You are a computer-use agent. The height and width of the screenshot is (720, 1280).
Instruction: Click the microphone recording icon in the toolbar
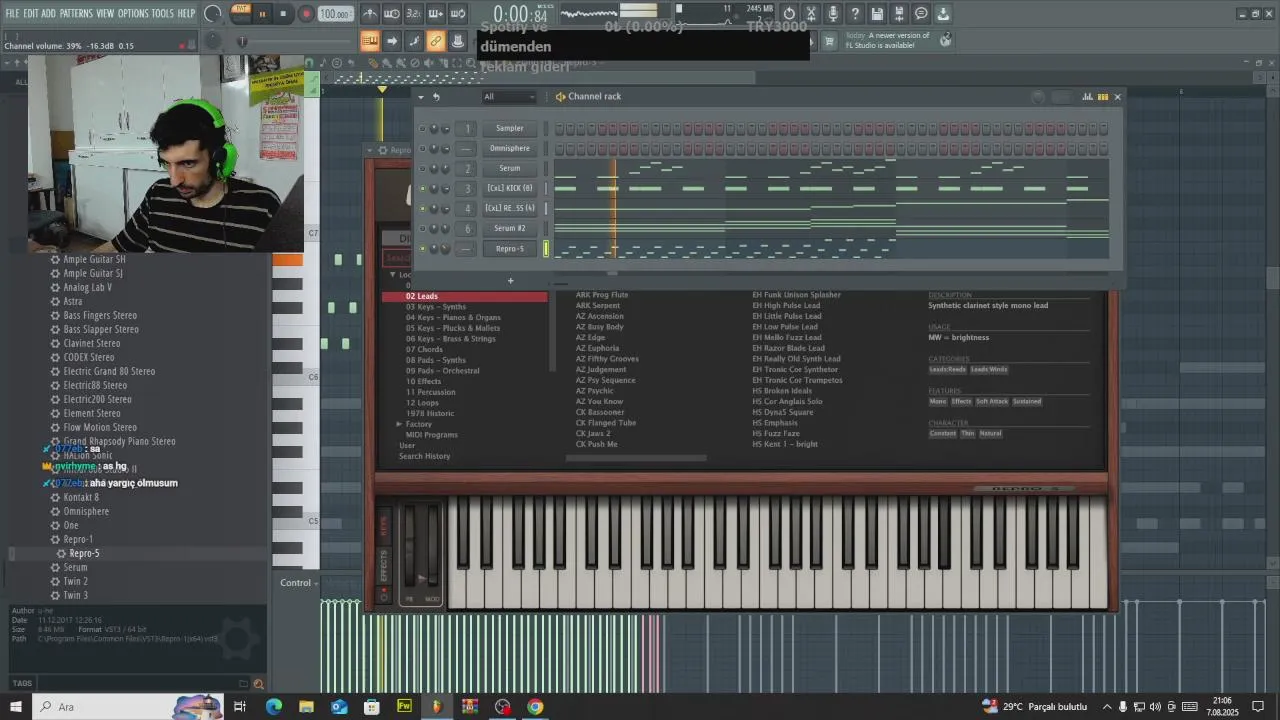(833, 14)
